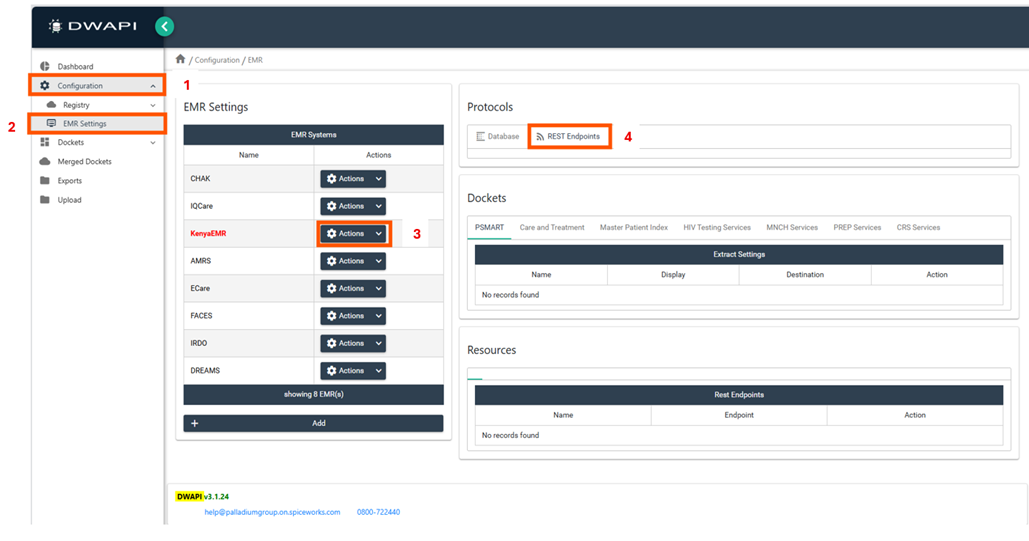
Task: Open IQCare Actions dropdown arrow
Action: coord(379,206)
